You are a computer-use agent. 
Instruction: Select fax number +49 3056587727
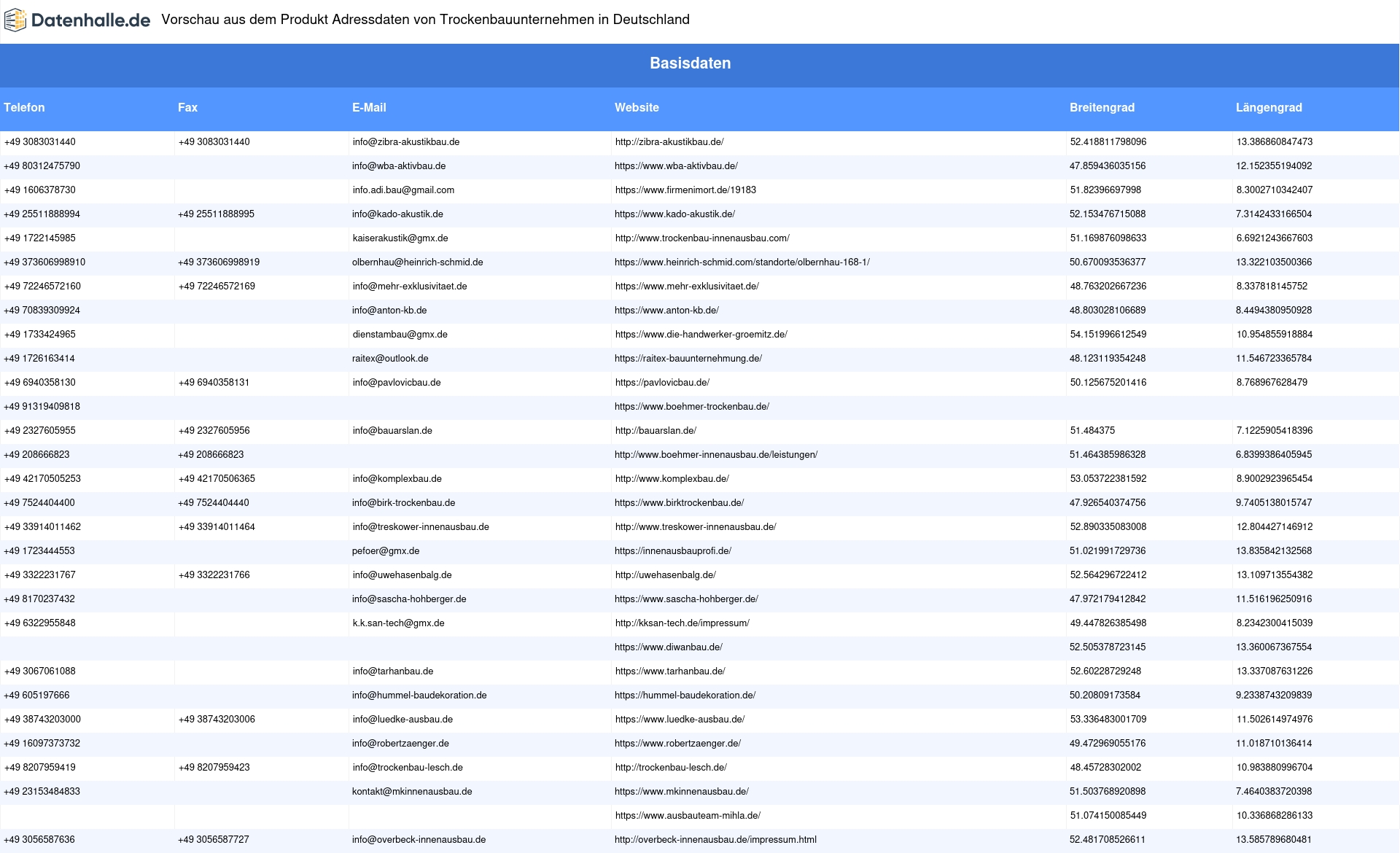click(214, 840)
